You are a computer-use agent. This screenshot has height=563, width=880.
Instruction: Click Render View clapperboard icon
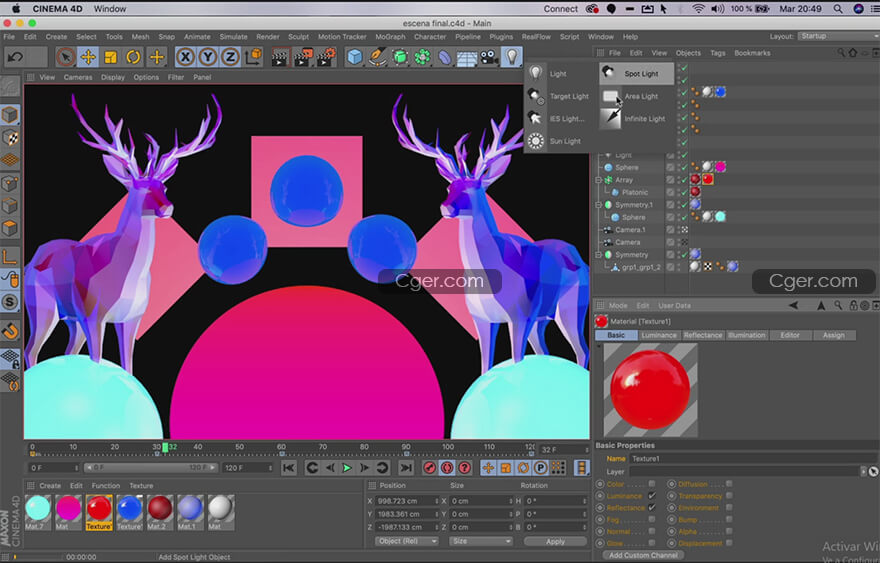(x=279, y=57)
